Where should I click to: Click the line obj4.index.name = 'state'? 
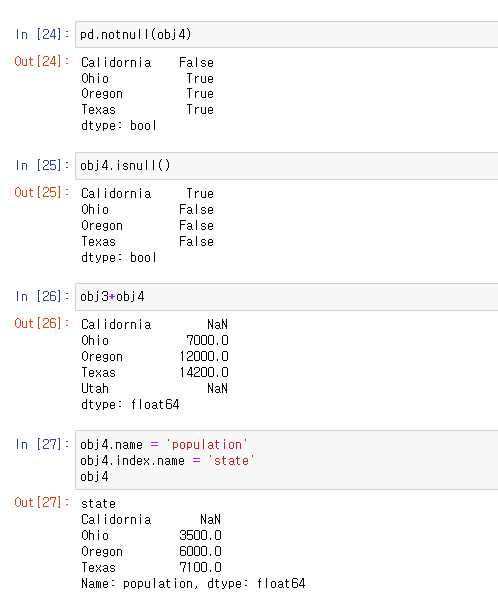(167, 460)
